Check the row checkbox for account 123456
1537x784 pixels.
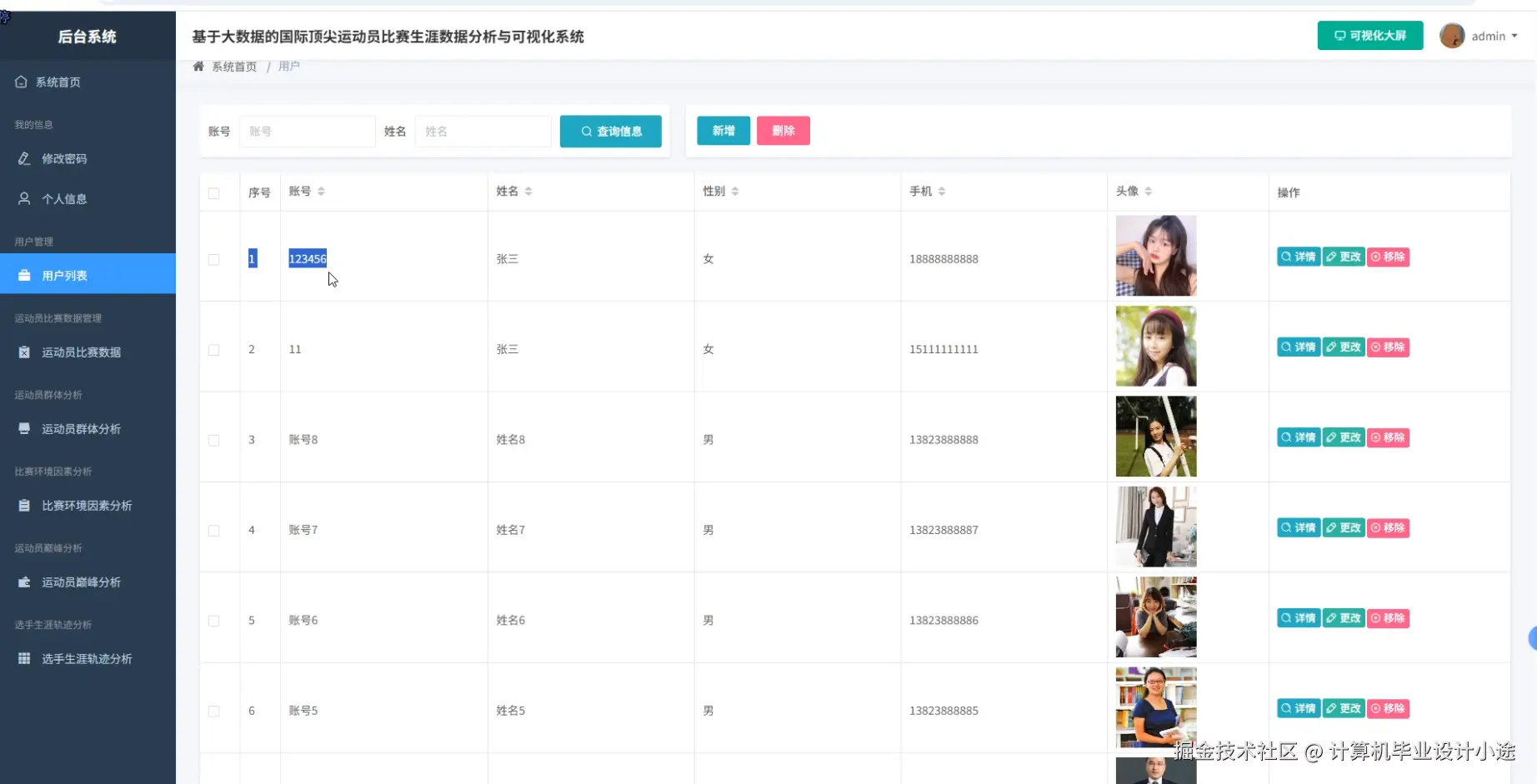214,259
